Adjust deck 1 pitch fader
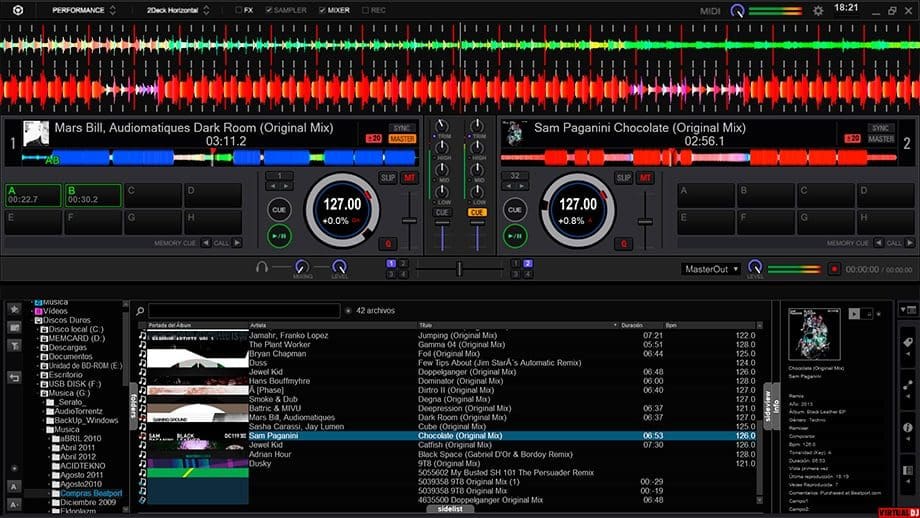The height and width of the screenshot is (518, 920). point(409,221)
